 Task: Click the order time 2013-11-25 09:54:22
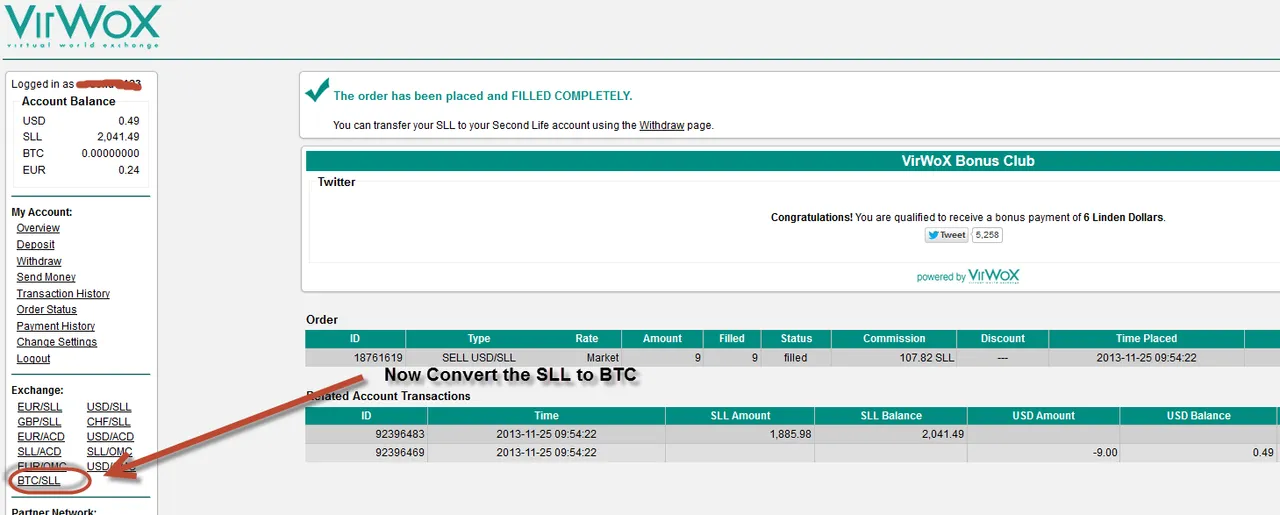(x=1146, y=357)
